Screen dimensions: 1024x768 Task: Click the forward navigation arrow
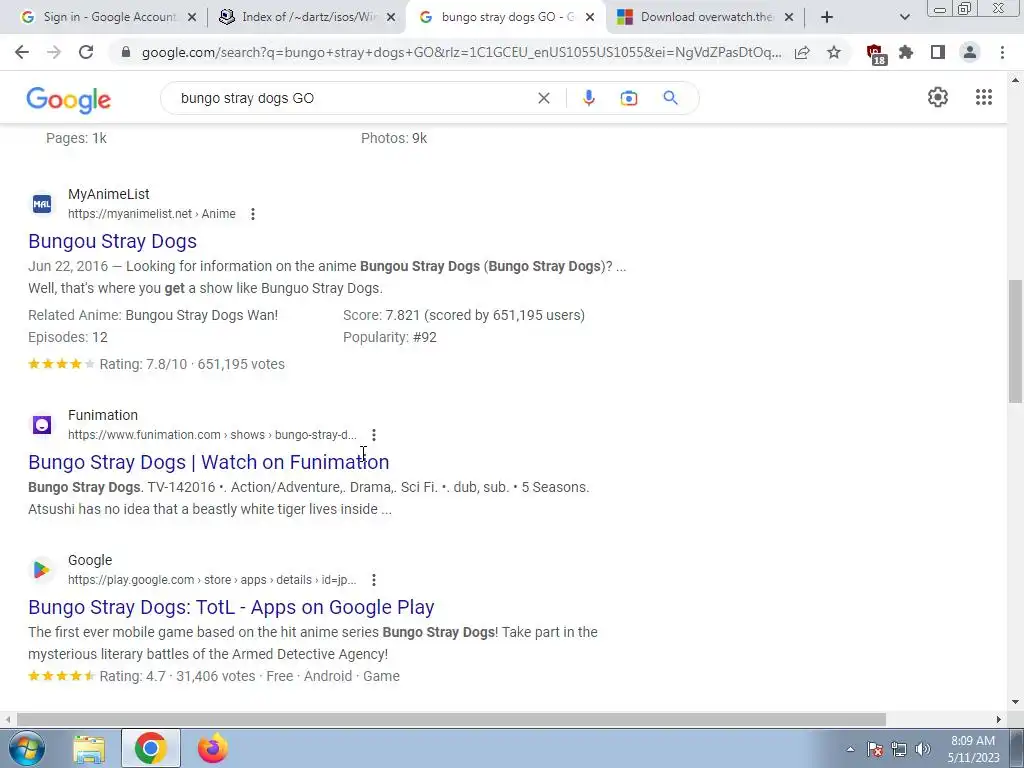tap(54, 52)
